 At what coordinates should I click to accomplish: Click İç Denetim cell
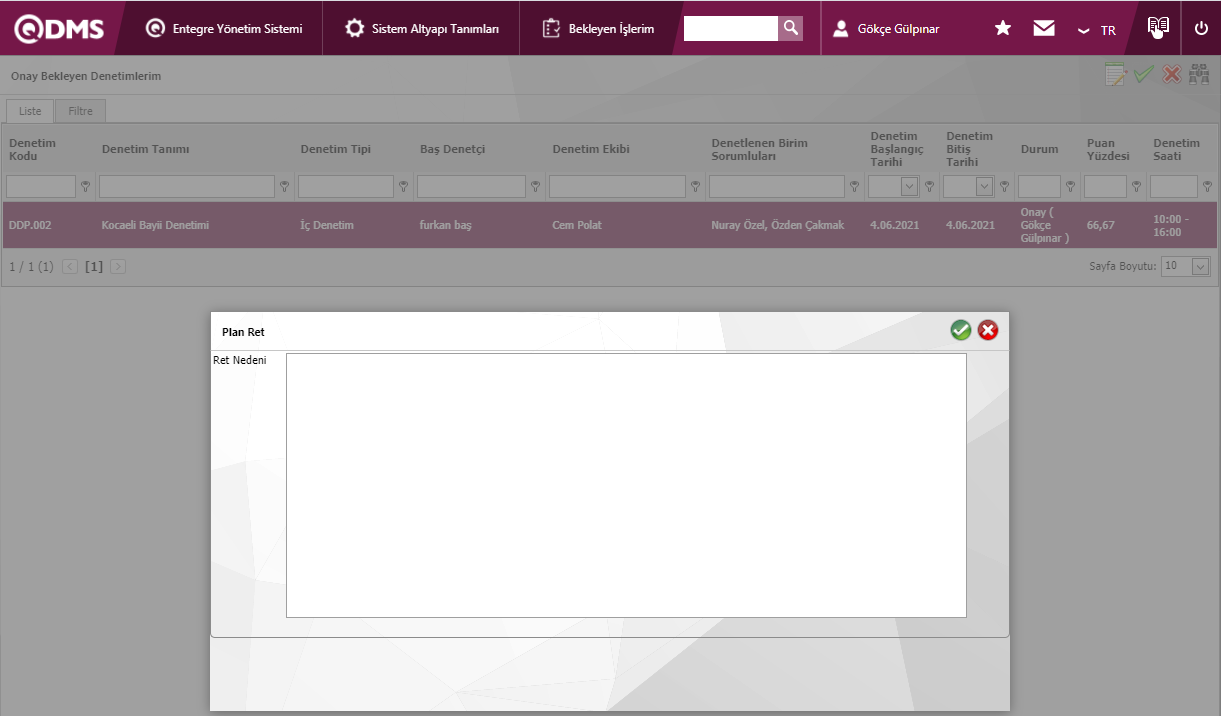pyautogui.click(x=327, y=225)
